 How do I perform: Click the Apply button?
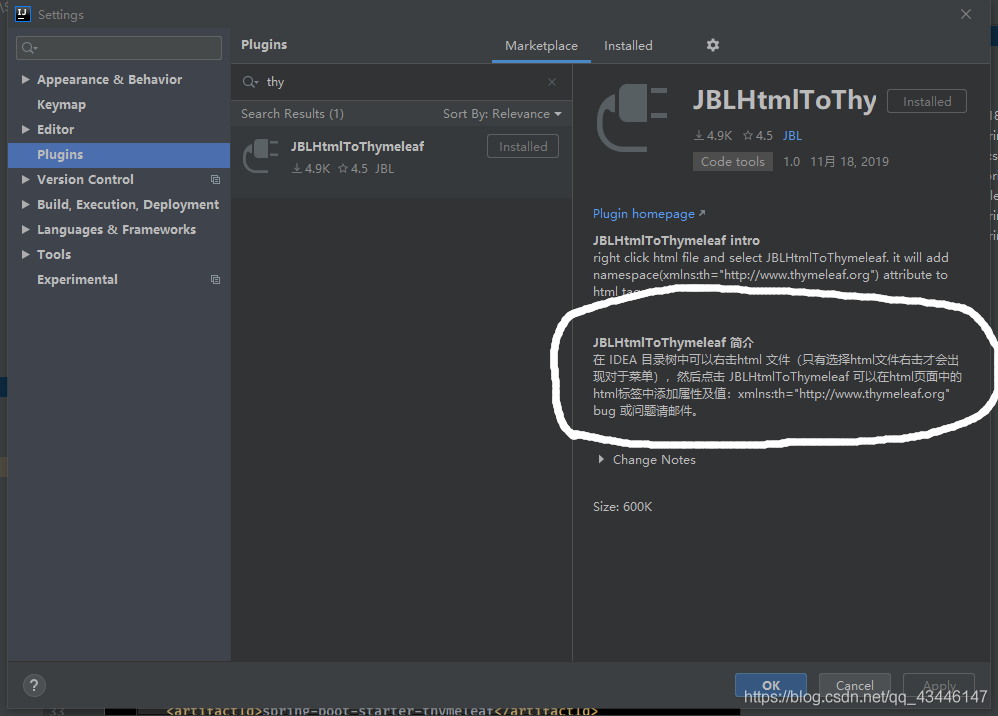[939, 685]
